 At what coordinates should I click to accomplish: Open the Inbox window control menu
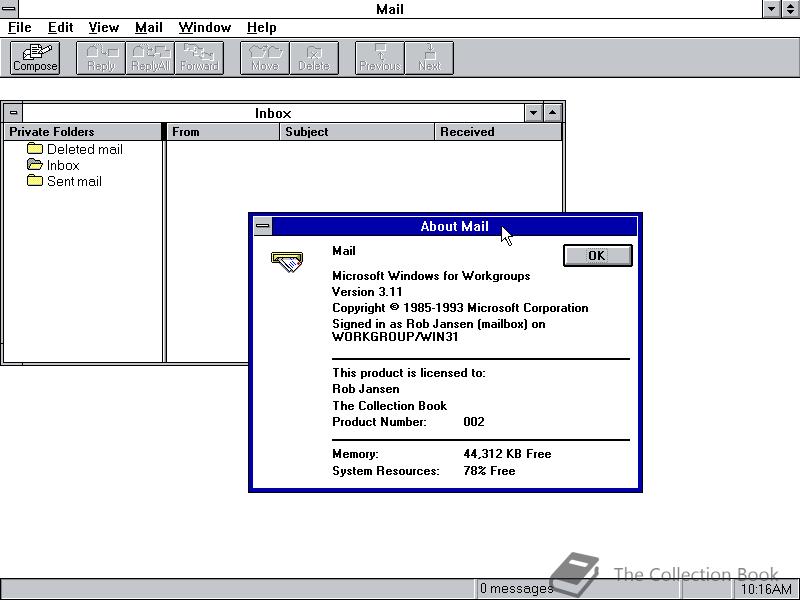[13, 113]
